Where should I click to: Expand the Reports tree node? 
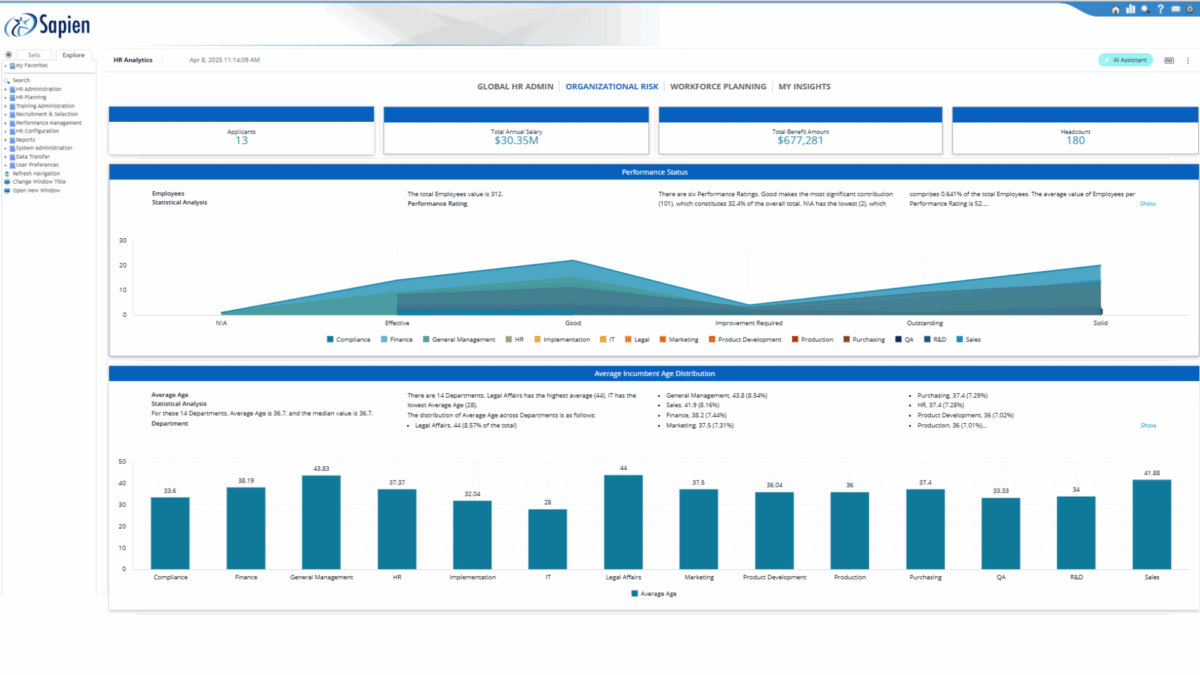(x=5, y=140)
